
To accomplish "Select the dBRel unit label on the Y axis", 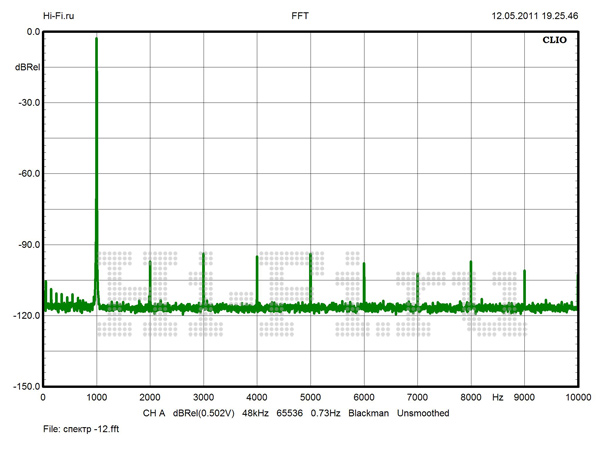I will (x=27, y=67).
